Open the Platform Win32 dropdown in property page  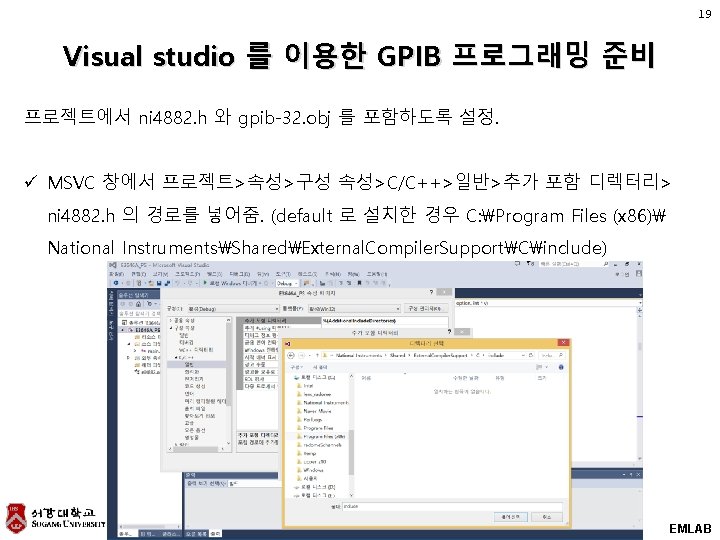pos(354,309)
